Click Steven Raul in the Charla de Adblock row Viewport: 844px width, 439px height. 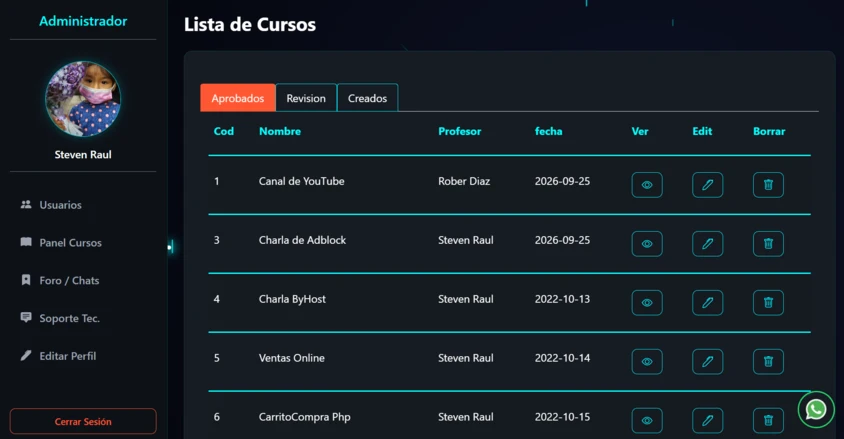[466, 240]
